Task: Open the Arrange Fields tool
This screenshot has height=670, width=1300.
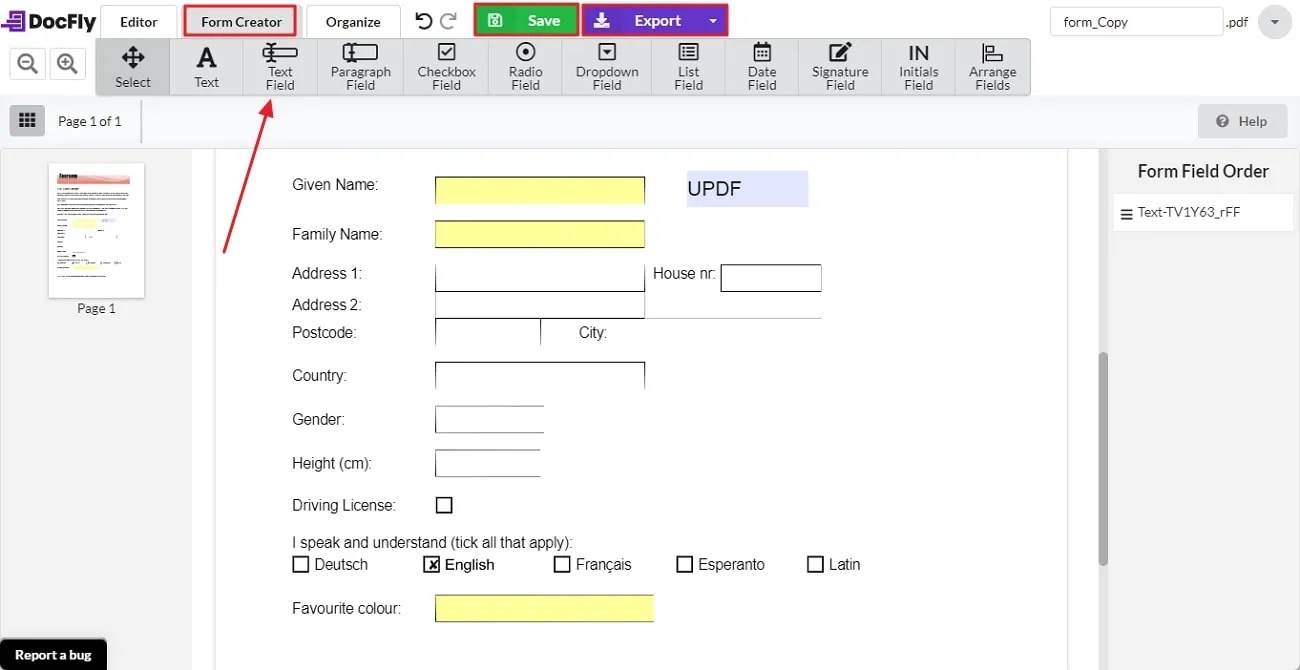Action: point(992,67)
